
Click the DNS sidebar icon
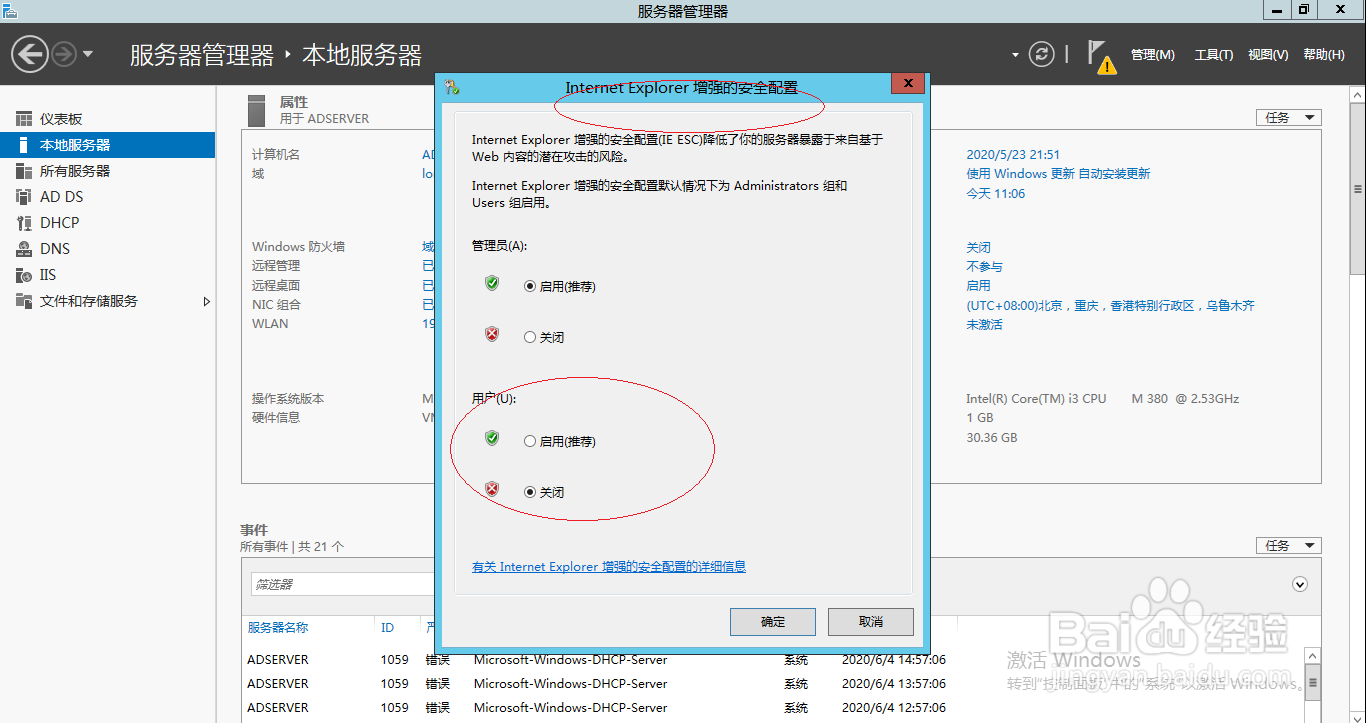tap(24, 249)
